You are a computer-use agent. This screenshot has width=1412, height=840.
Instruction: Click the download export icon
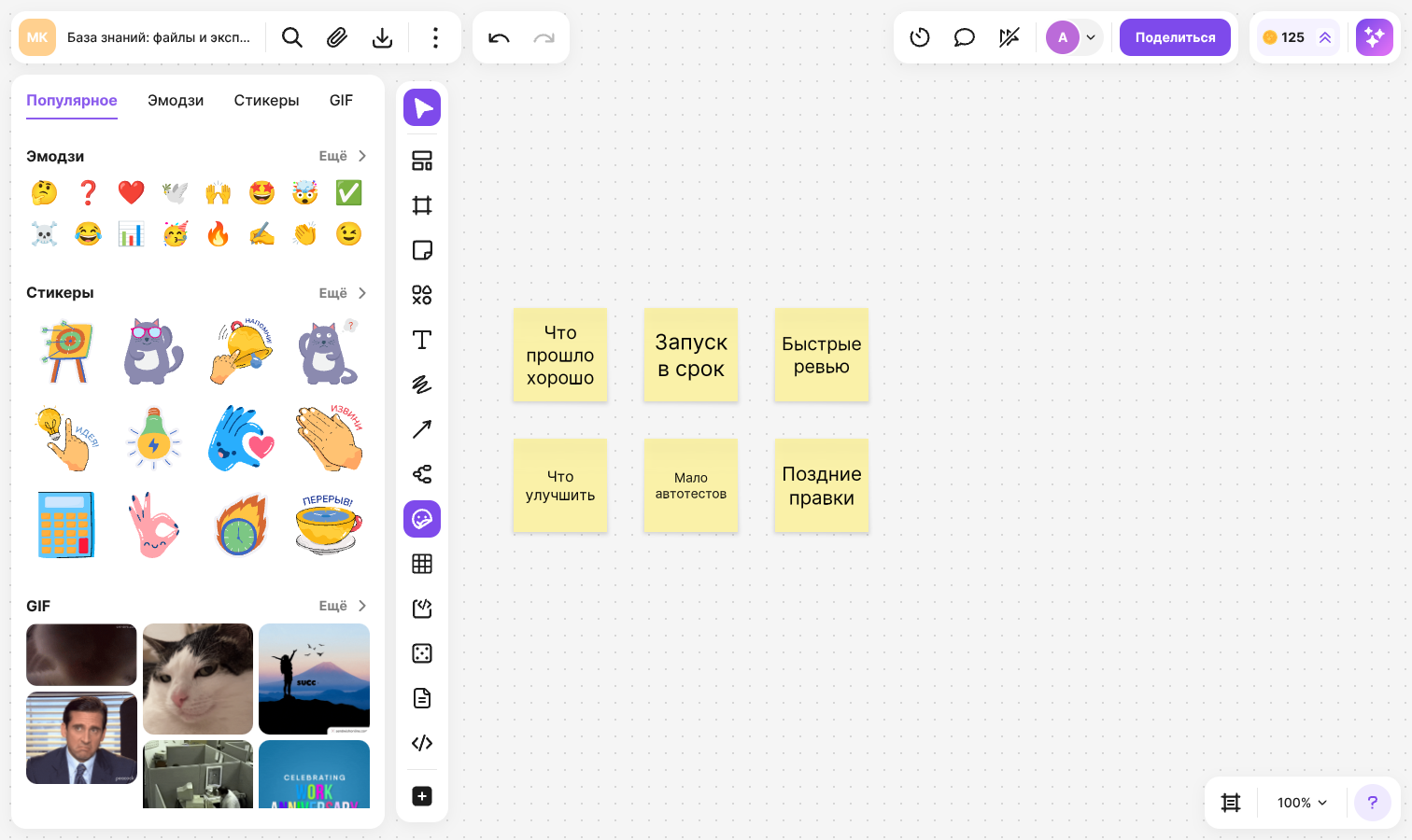tap(382, 37)
